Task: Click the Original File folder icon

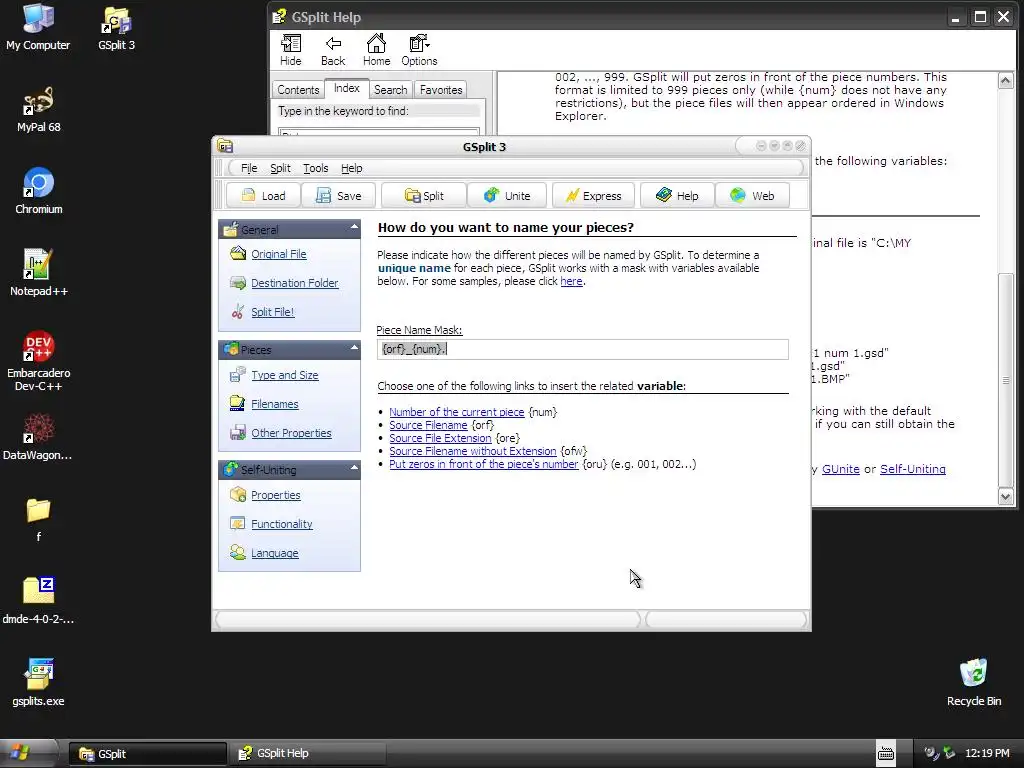Action: click(x=238, y=253)
